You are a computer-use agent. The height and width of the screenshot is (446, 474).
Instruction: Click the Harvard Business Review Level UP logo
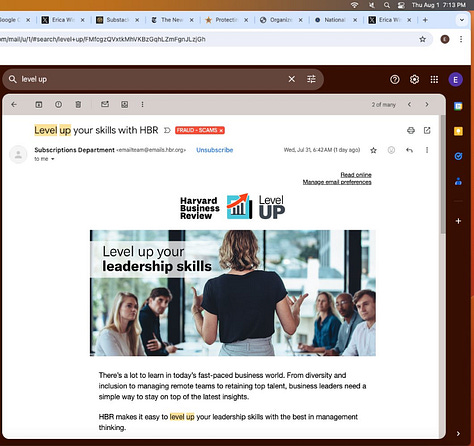click(x=233, y=207)
